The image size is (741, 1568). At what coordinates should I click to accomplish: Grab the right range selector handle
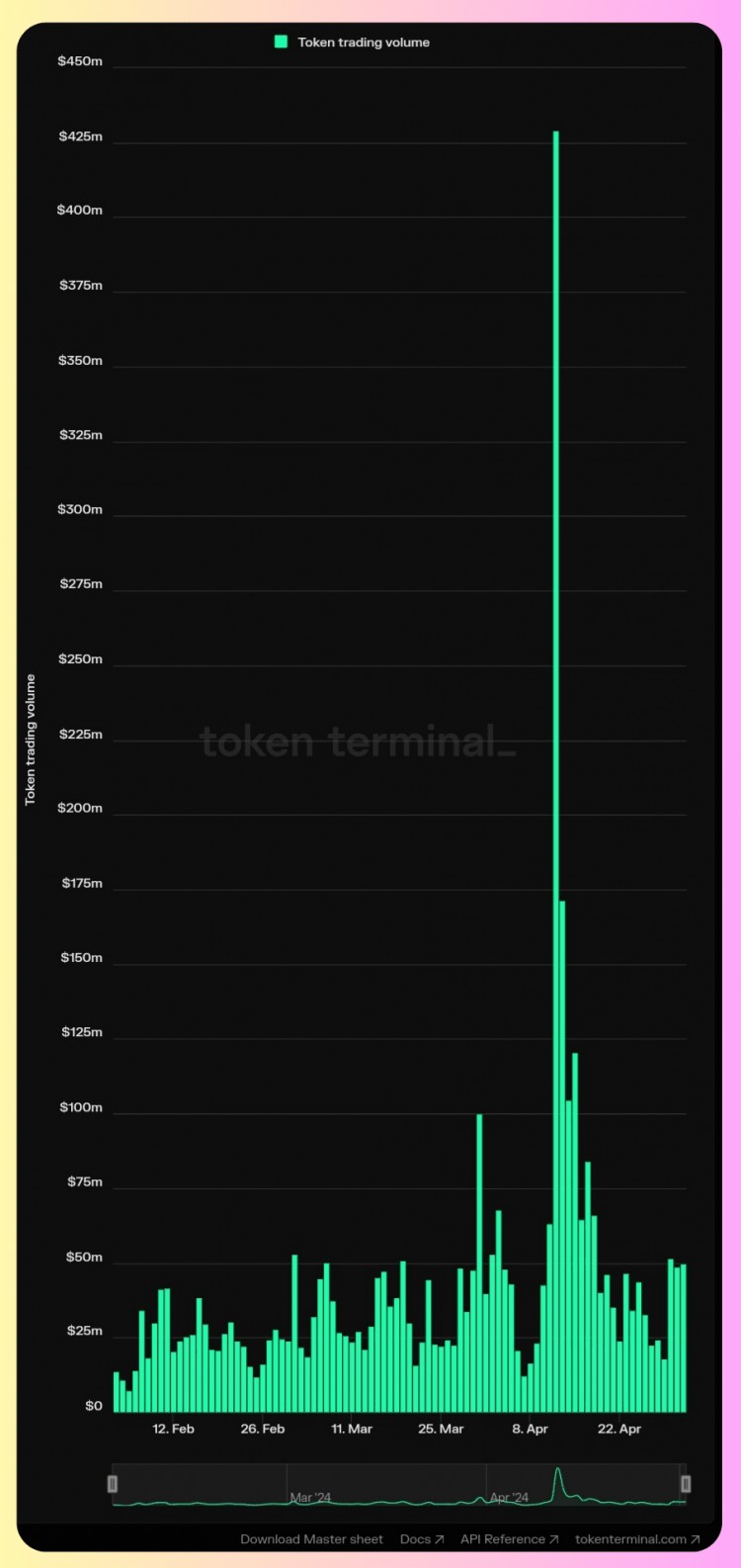[686, 1484]
